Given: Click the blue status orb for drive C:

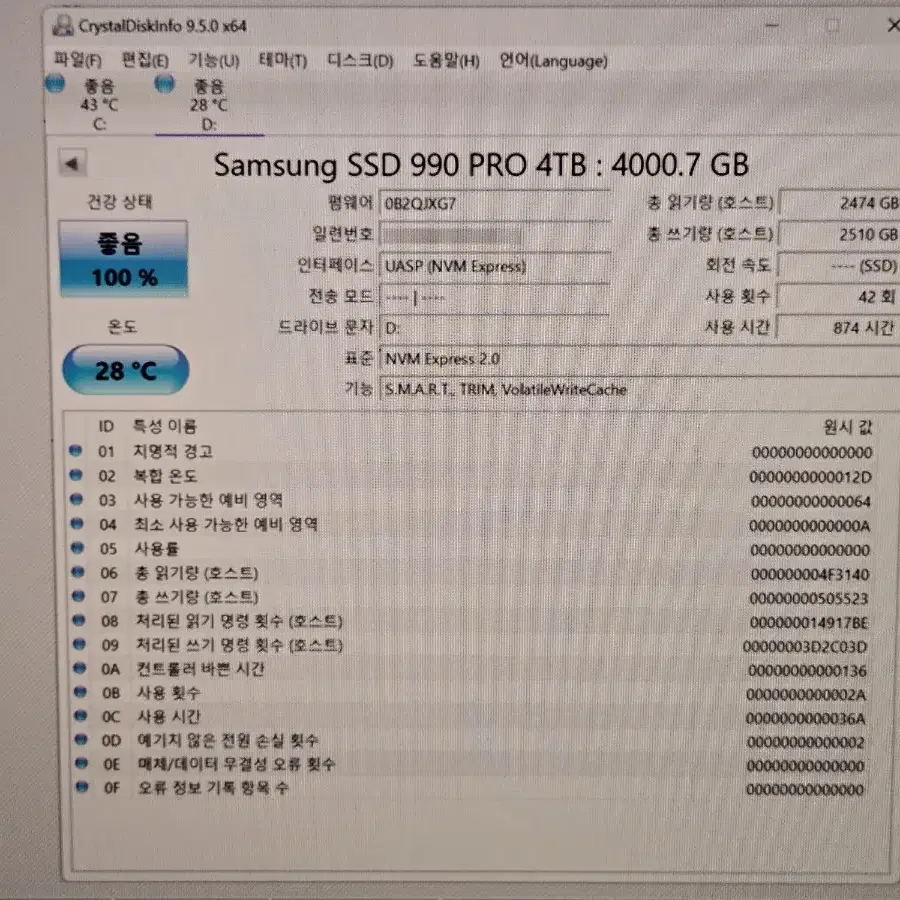Looking at the screenshot, I should [x=55, y=84].
